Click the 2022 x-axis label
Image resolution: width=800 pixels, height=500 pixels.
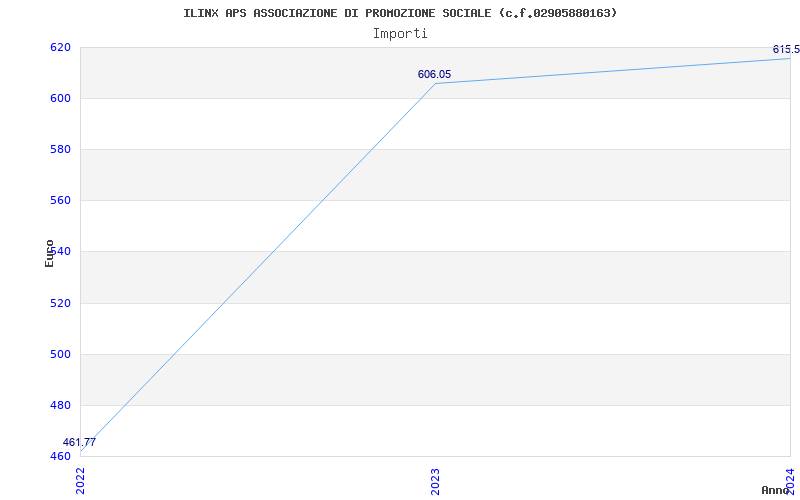tap(81, 481)
